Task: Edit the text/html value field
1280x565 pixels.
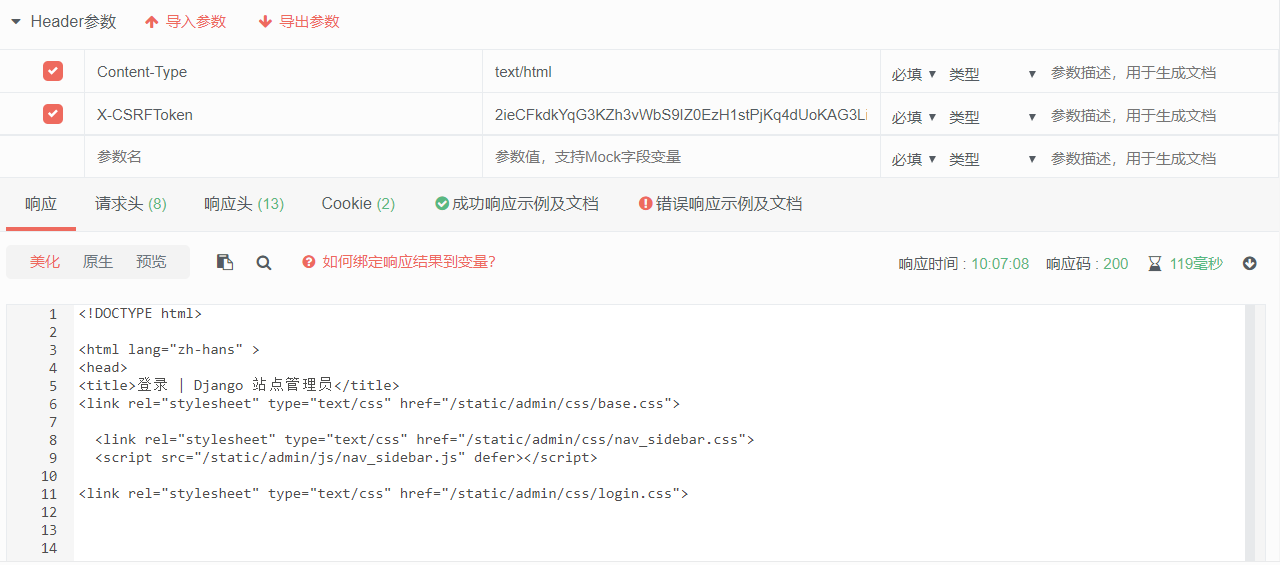Action: tap(681, 72)
